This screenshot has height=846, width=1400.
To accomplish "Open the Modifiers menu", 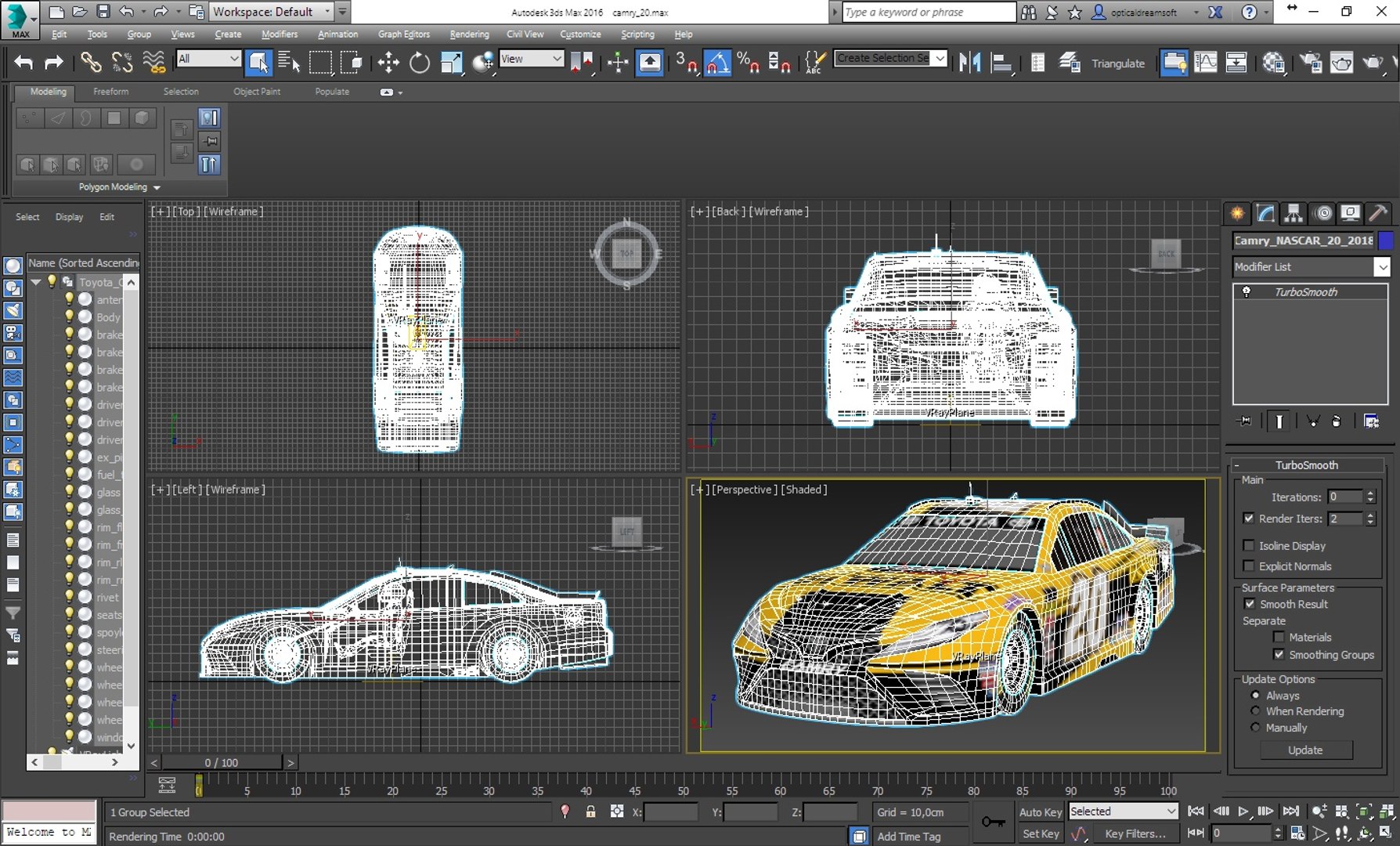I will click(x=280, y=34).
